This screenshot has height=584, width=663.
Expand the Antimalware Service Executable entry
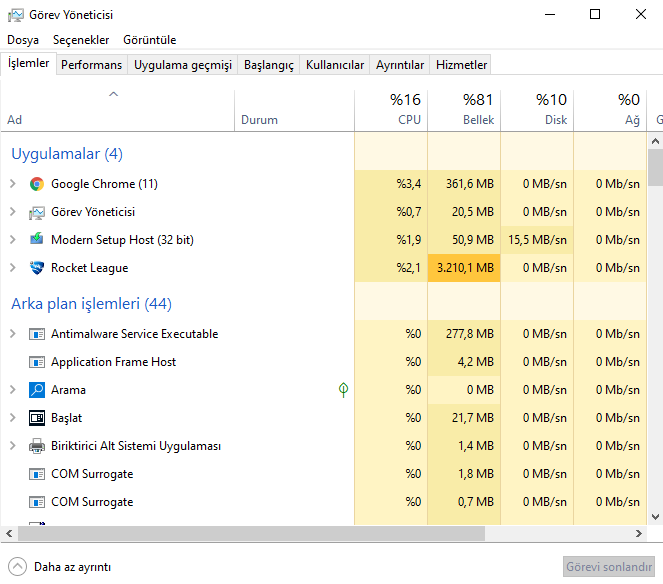click(x=12, y=334)
